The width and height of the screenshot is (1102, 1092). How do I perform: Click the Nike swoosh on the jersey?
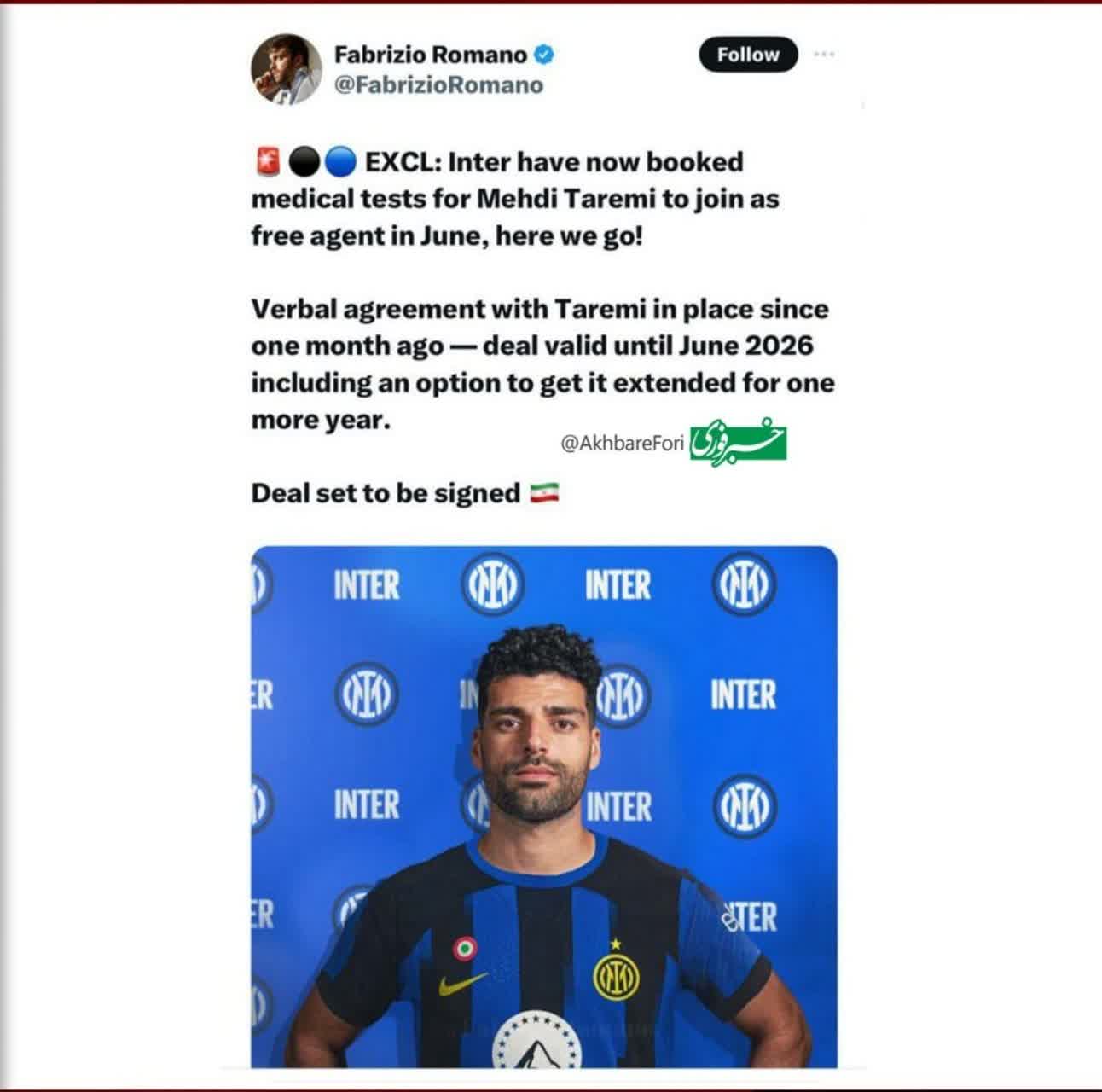click(463, 985)
